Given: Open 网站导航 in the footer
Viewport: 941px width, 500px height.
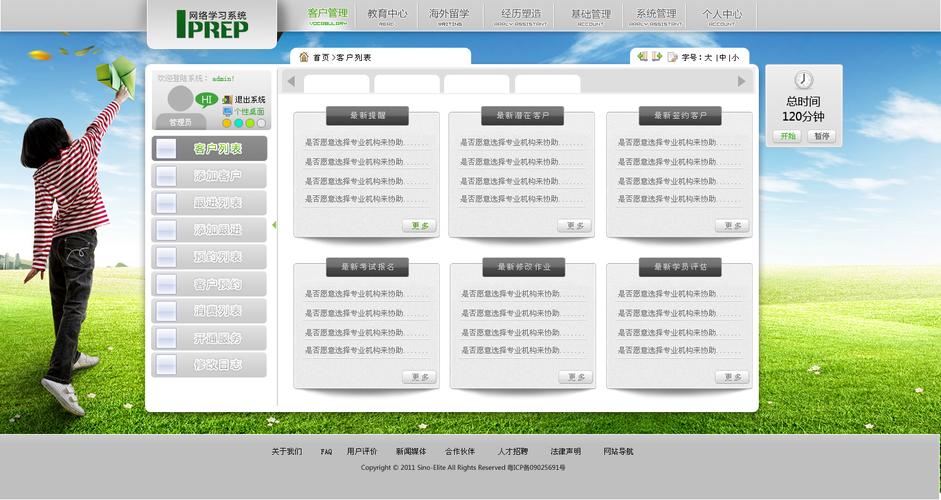Looking at the screenshot, I should click(x=619, y=451).
